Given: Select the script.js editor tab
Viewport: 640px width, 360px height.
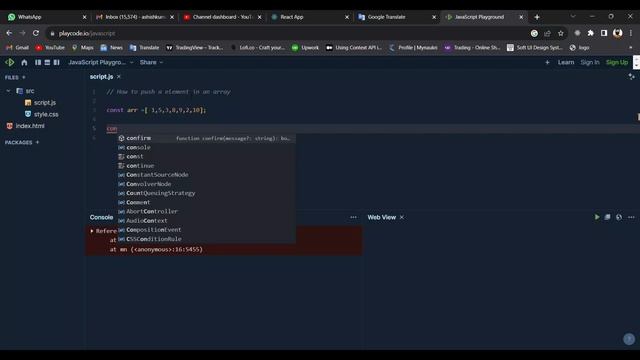Looking at the screenshot, I should 101,77.
